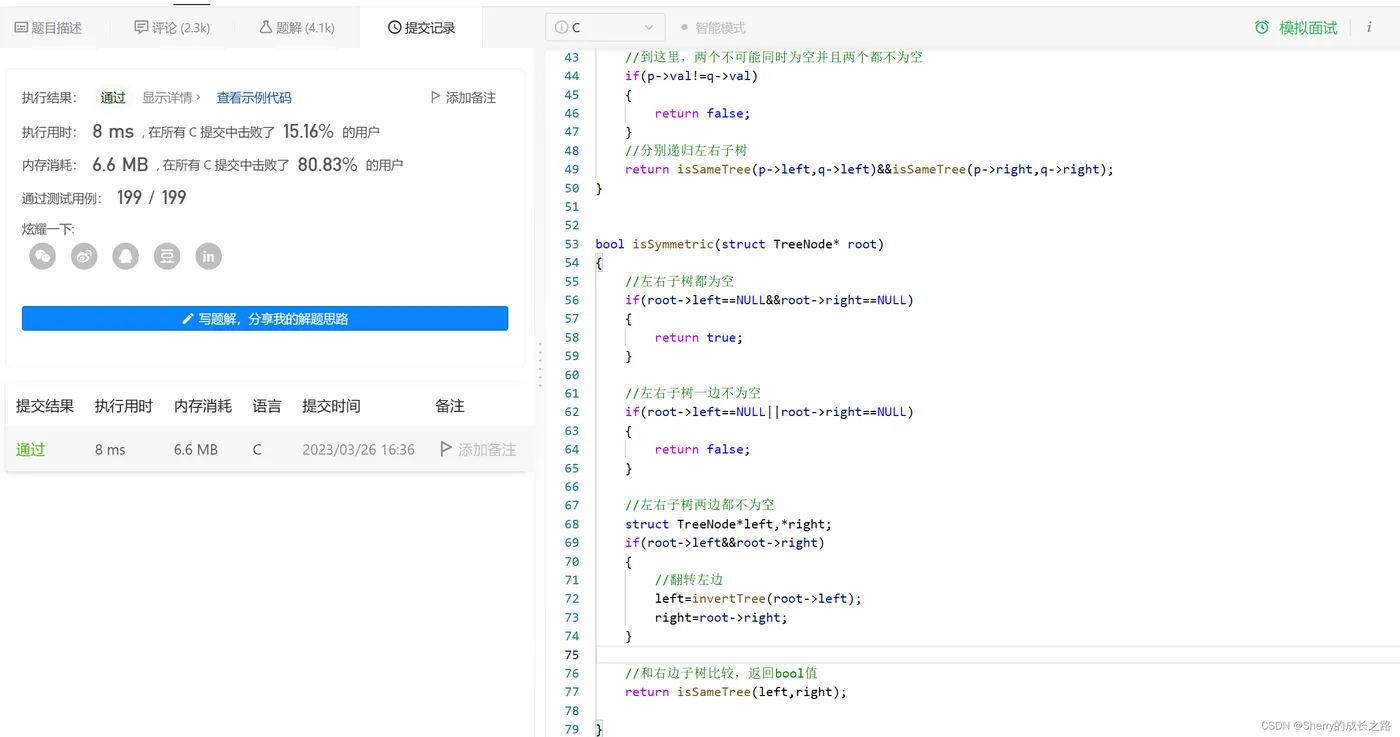Image resolution: width=1400 pixels, height=737 pixels.
Task: Share result via Weibo icon
Action: (84, 257)
